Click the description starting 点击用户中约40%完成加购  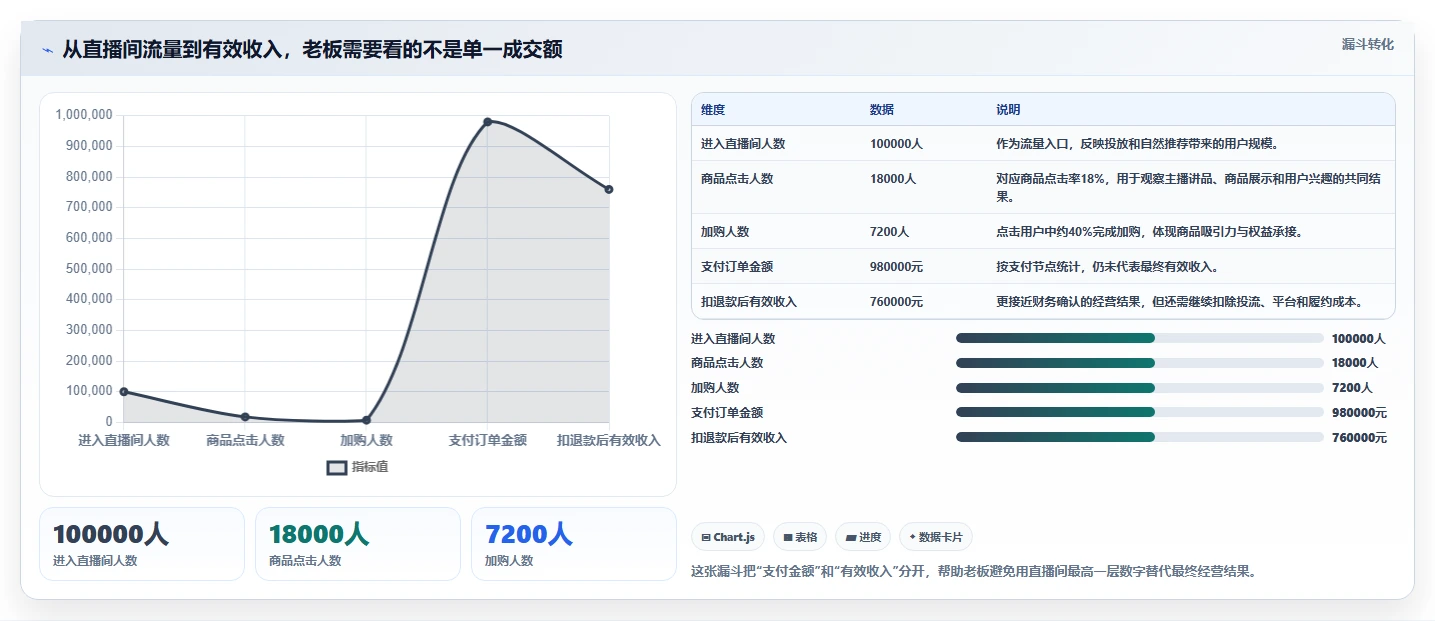click(1149, 231)
